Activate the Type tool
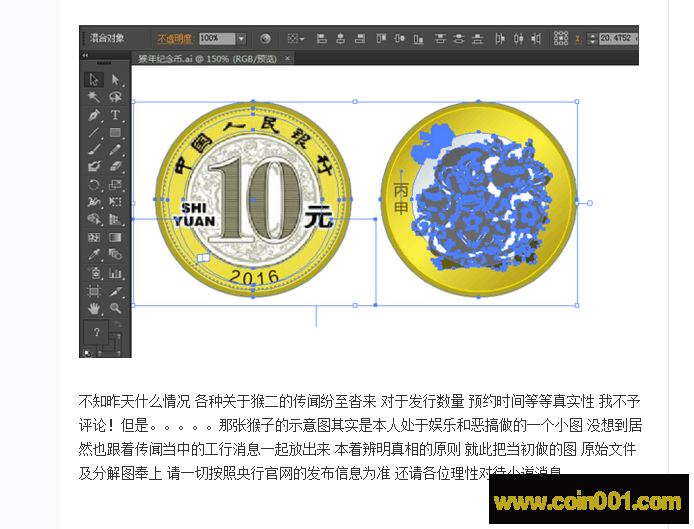 click(x=116, y=115)
